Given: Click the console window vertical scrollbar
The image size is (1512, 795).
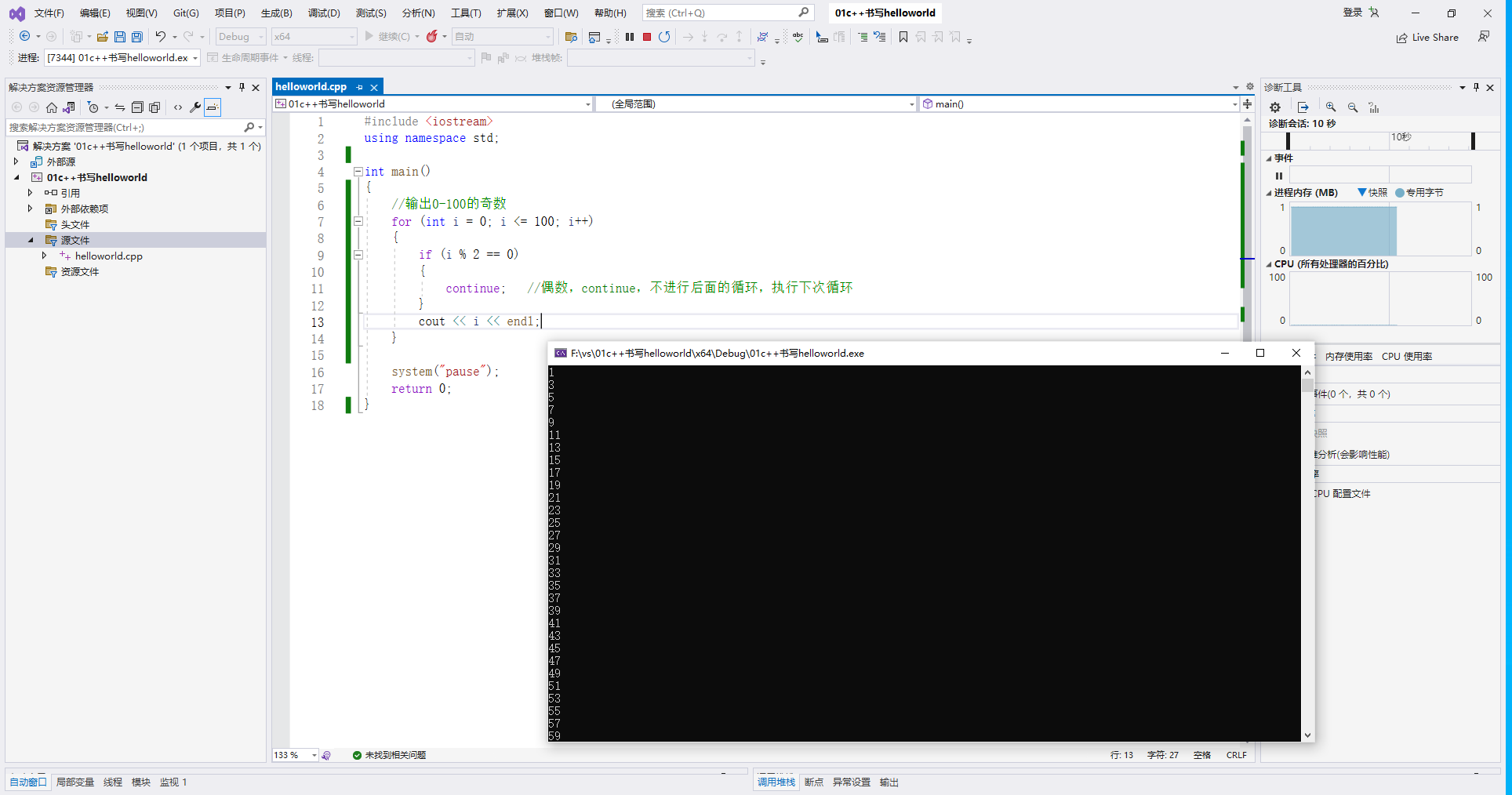Looking at the screenshot, I should pyautogui.click(x=1307, y=554).
